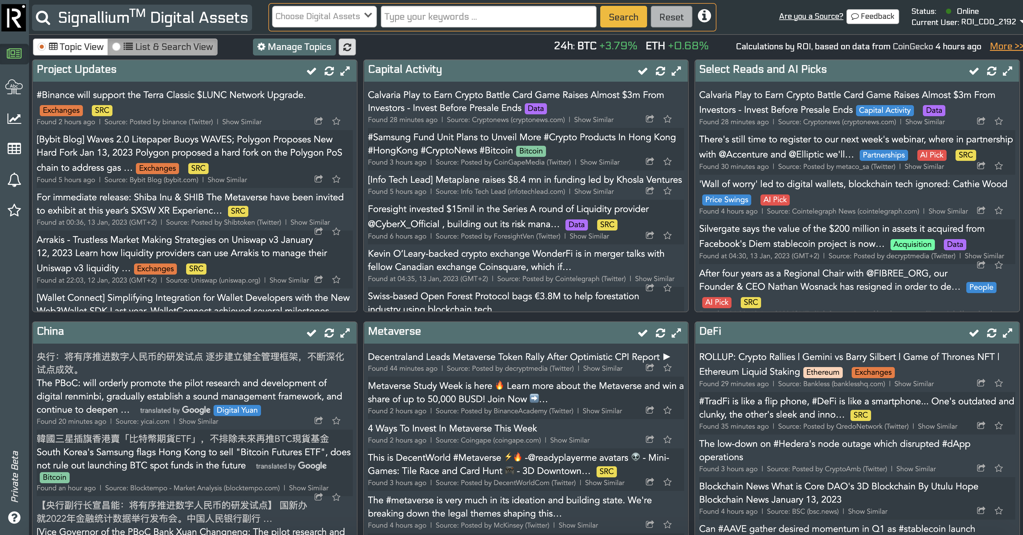This screenshot has width=1023, height=535.
Task: Open the chart trends sidebar icon
Action: click(14, 118)
